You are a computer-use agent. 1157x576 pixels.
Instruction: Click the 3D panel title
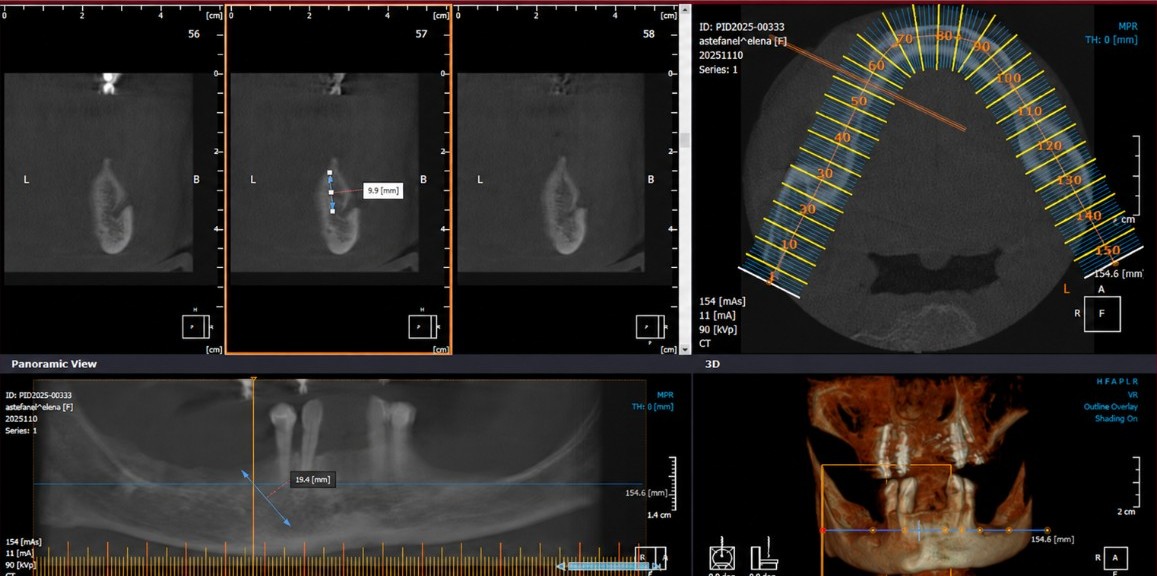(x=712, y=364)
